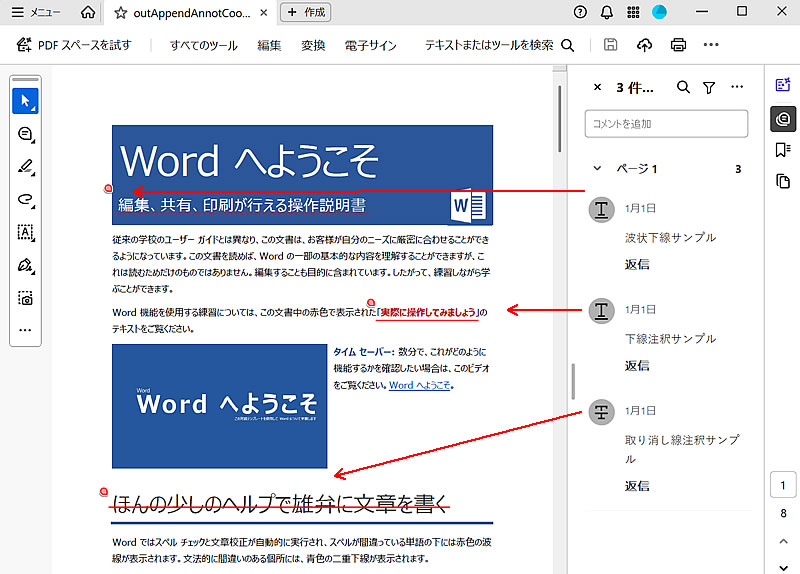Go to previous page with up chevron
This screenshot has width=800, height=574.
(783, 541)
